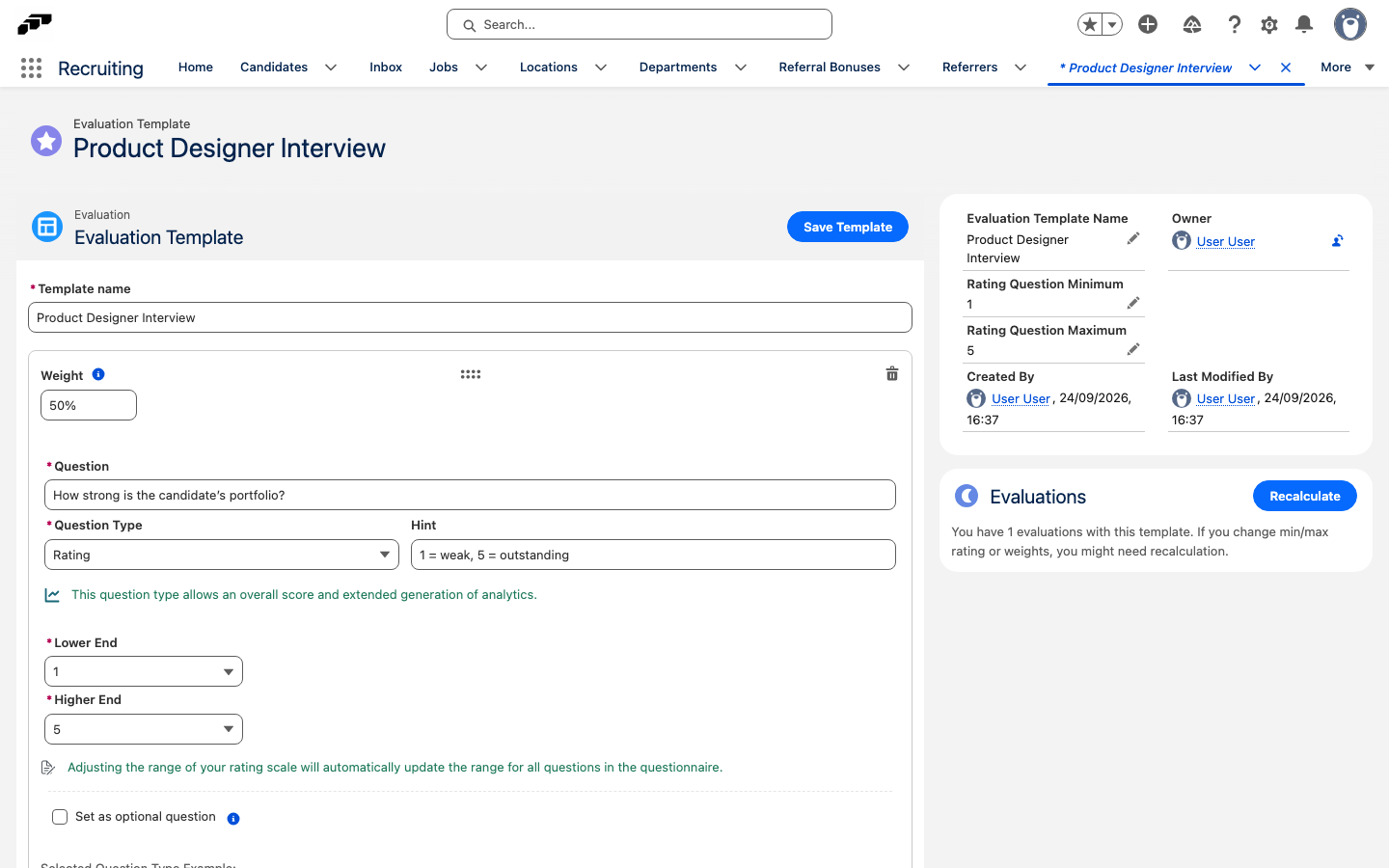The image size is (1389, 868).
Task: Open the Departments tab
Action: tap(678, 68)
